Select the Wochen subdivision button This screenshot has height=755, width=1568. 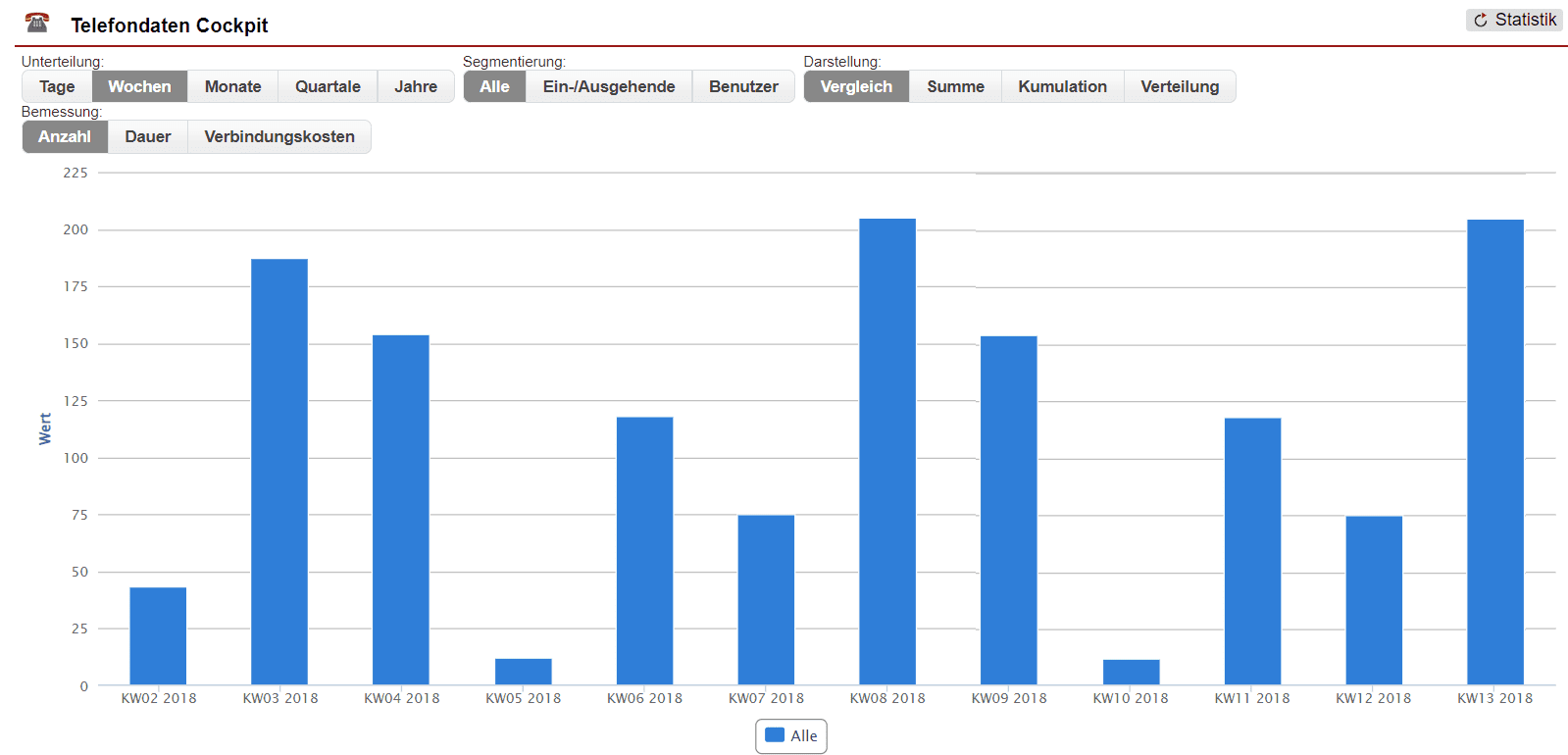click(139, 86)
